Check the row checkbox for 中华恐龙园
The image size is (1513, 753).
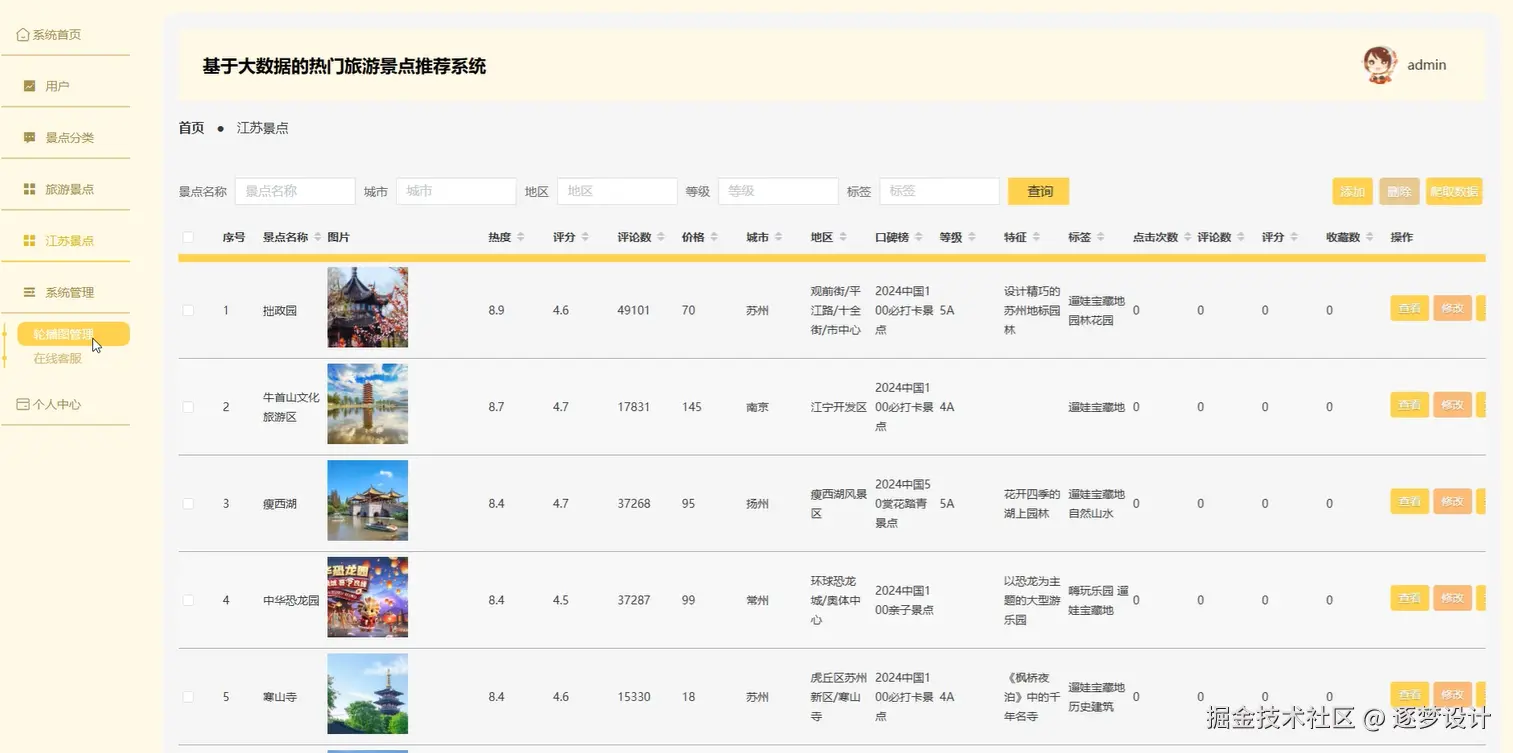point(188,600)
